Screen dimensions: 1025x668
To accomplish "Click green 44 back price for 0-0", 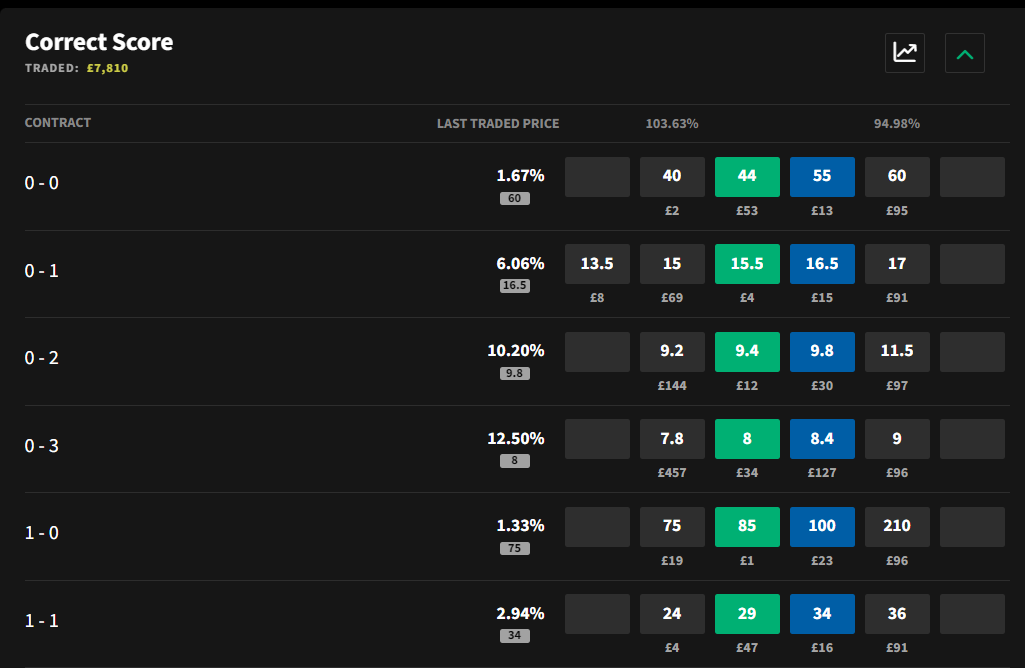I will pos(747,176).
